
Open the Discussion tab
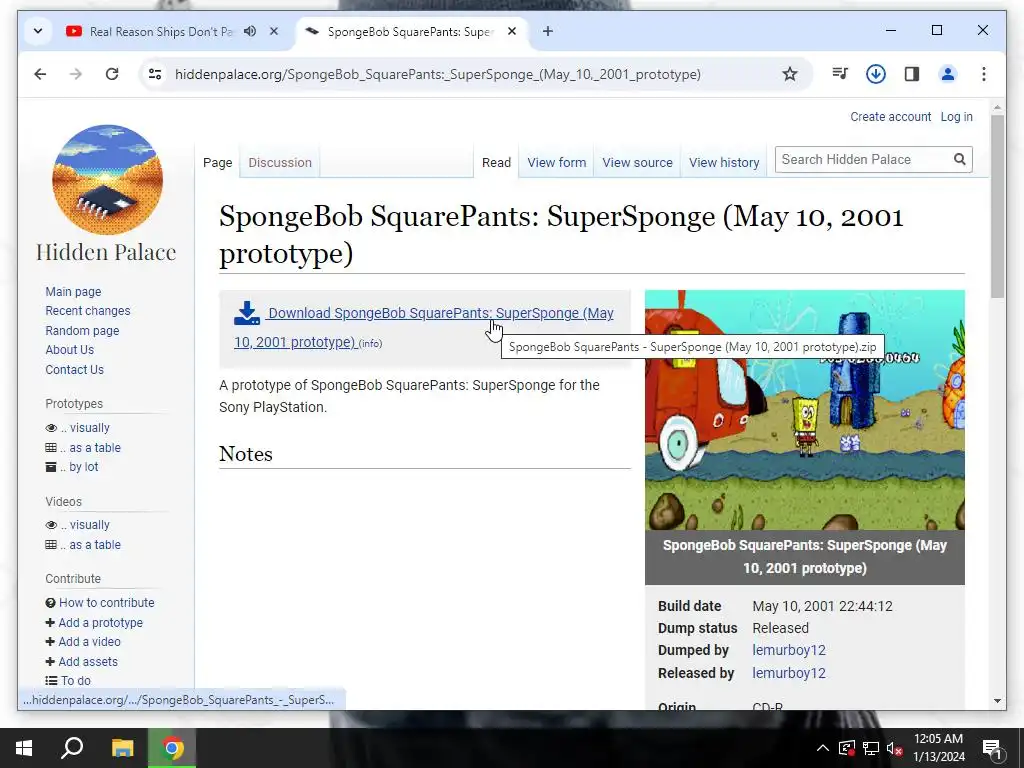click(280, 163)
